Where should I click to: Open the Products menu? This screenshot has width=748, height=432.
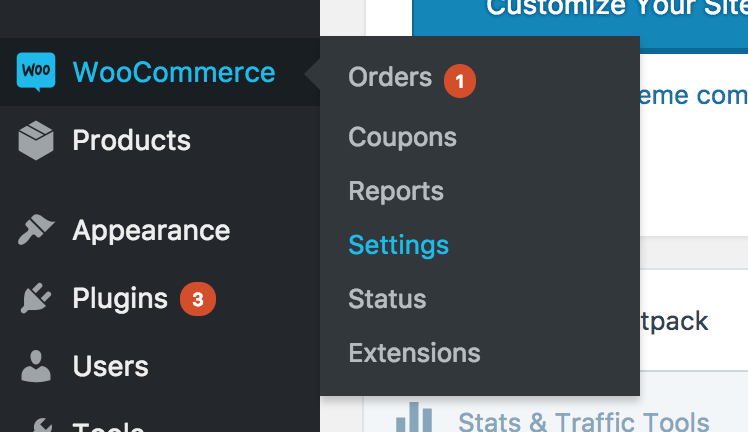click(x=131, y=140)
